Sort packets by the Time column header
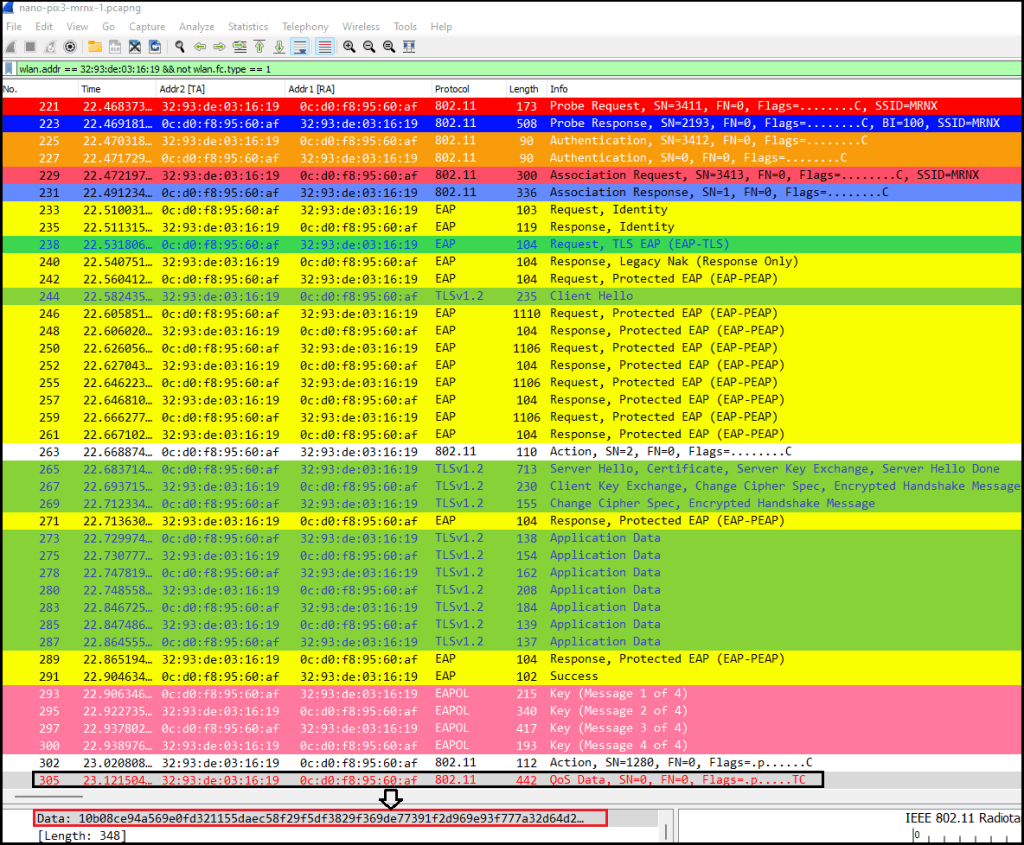The width and height of the screenshot is (1024, 845). [x=91, y=89]
